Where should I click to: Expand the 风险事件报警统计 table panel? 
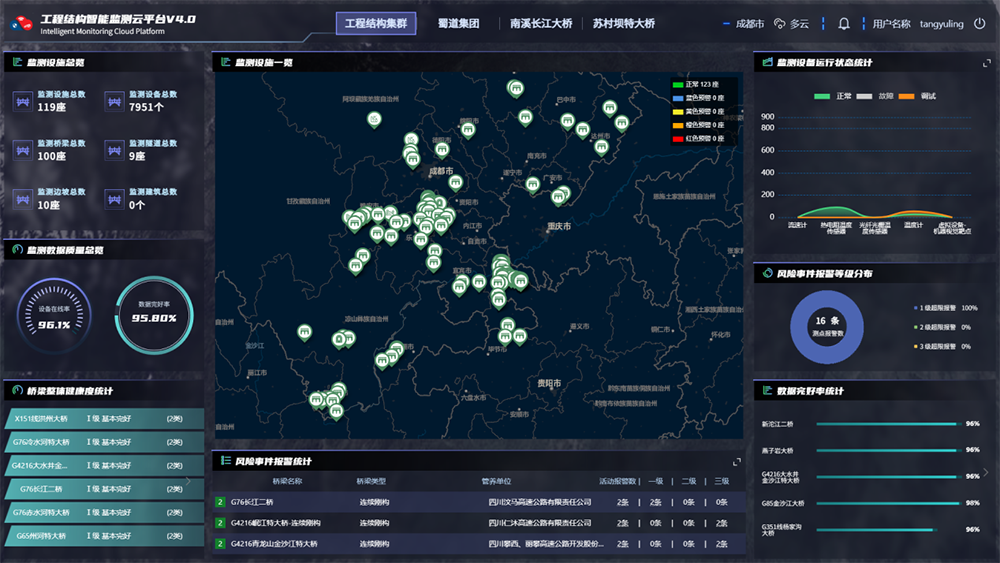pos(737,461)
